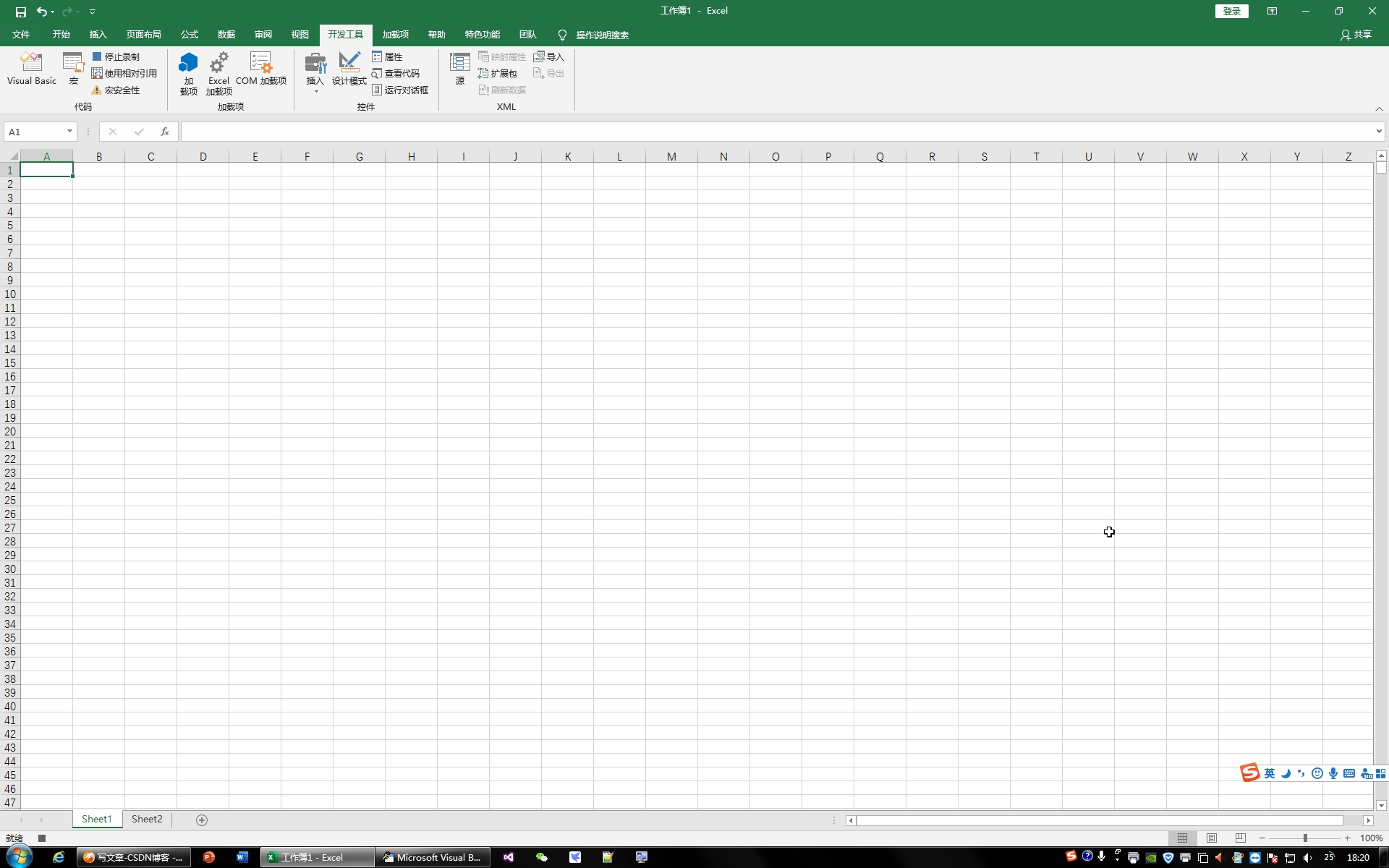Click the 宏安全性 warning icon

[97, 90]
